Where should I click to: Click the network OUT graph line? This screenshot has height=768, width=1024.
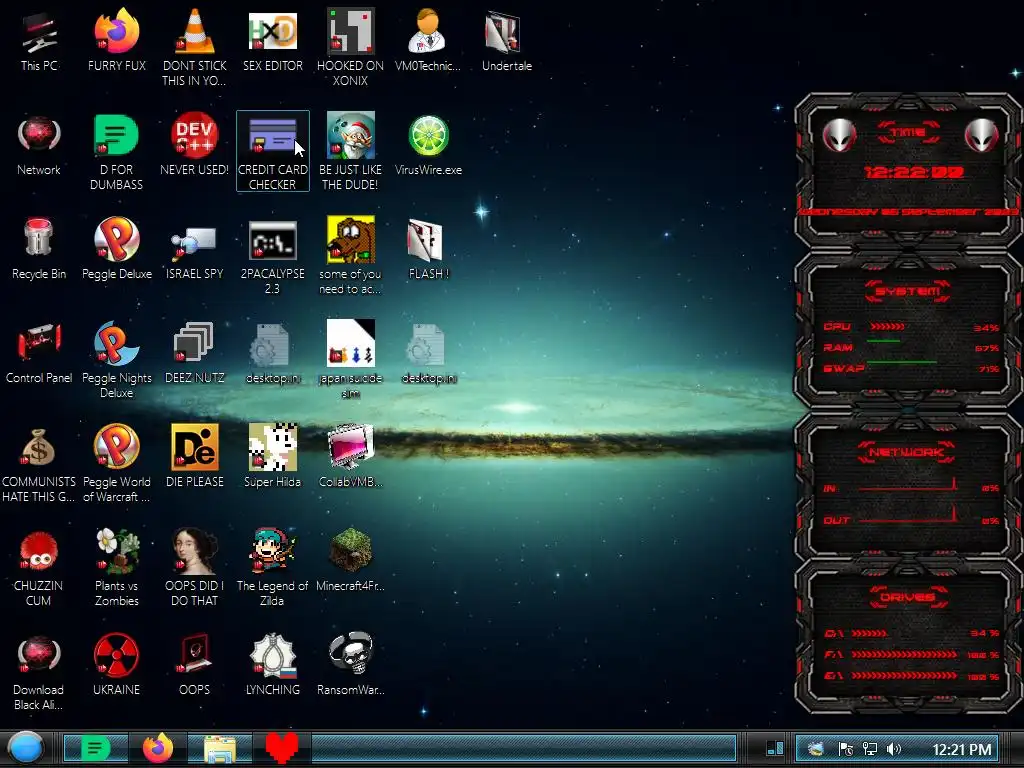908,515
